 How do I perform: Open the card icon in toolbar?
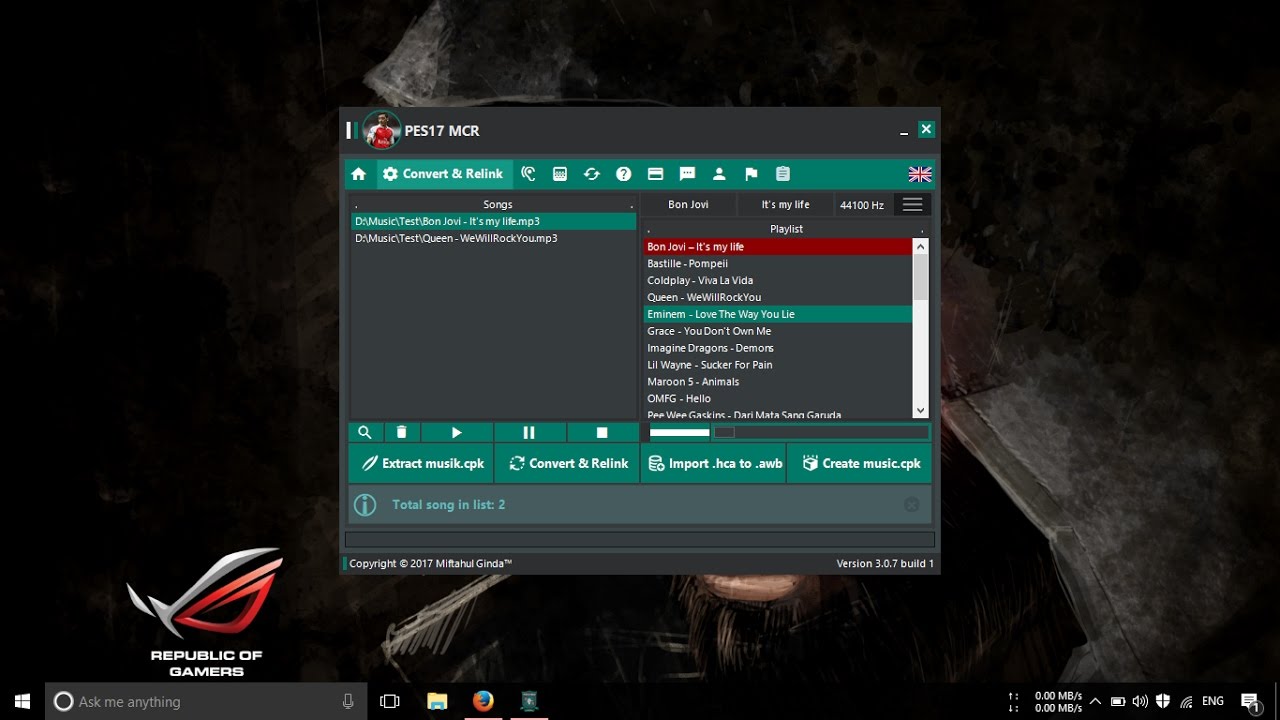(656, 174)
